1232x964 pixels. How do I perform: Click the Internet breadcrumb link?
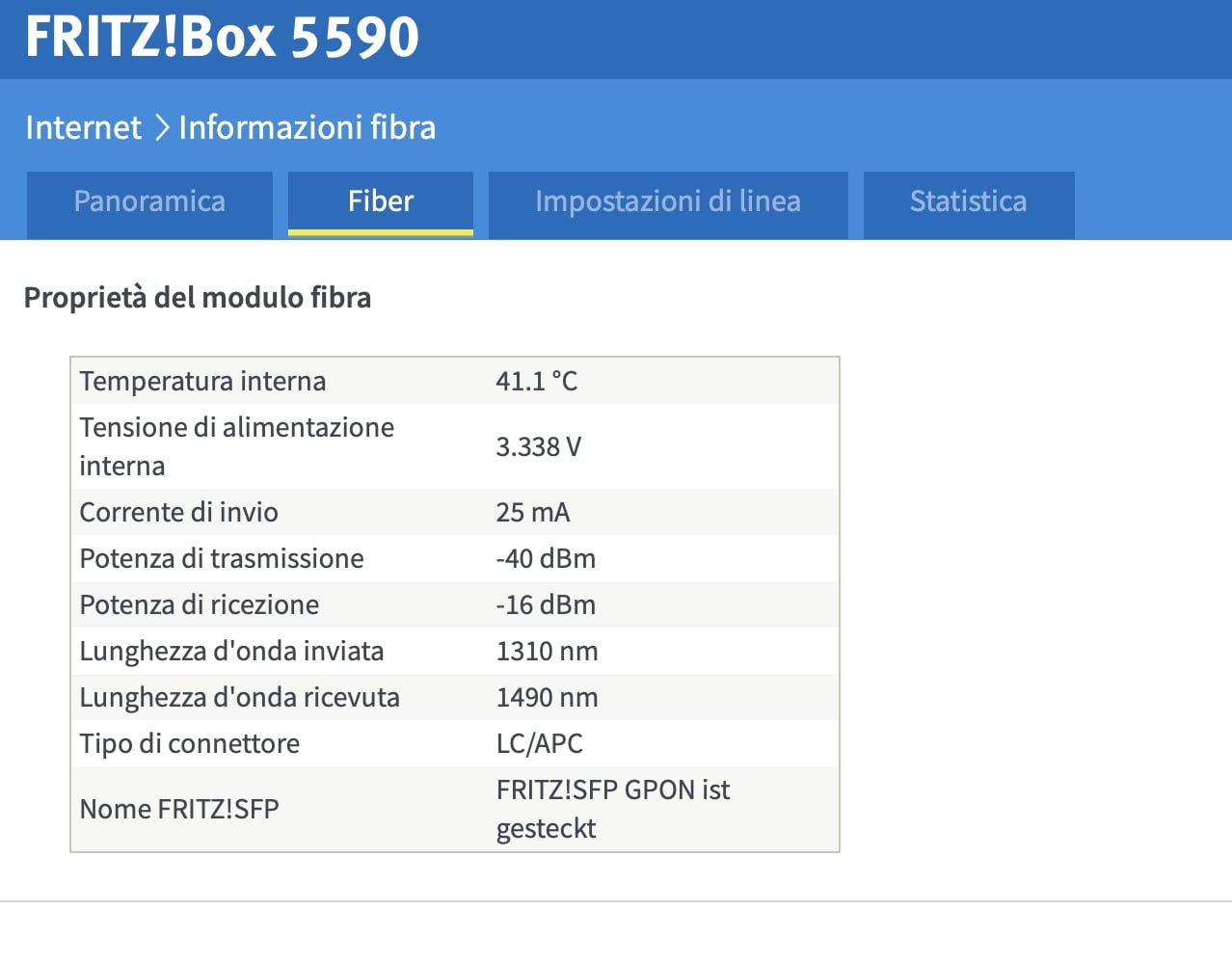(84, 127)
